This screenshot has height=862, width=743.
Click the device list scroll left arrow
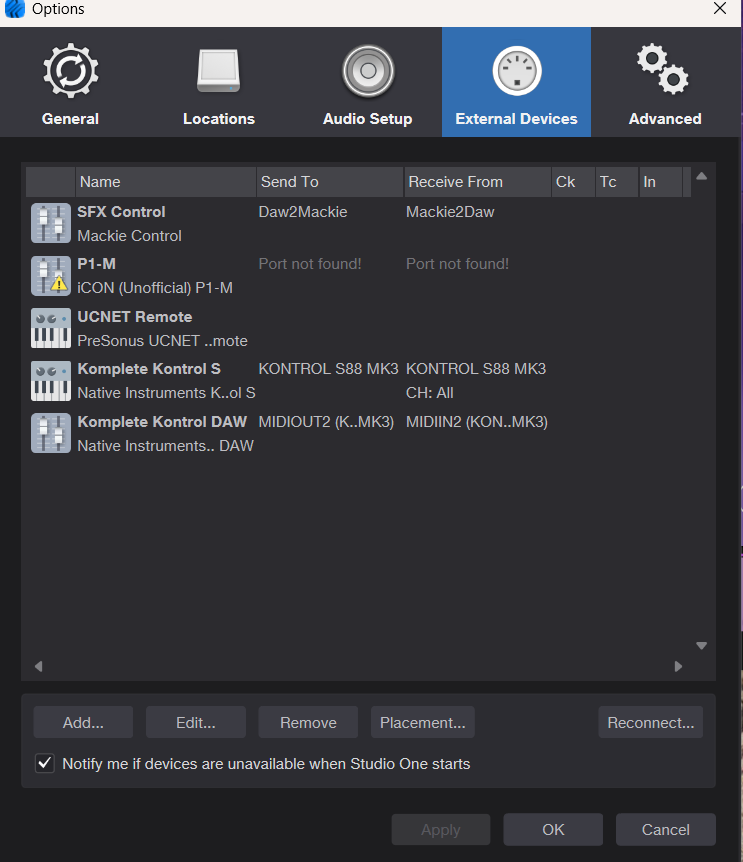click(x=38, y=666)
